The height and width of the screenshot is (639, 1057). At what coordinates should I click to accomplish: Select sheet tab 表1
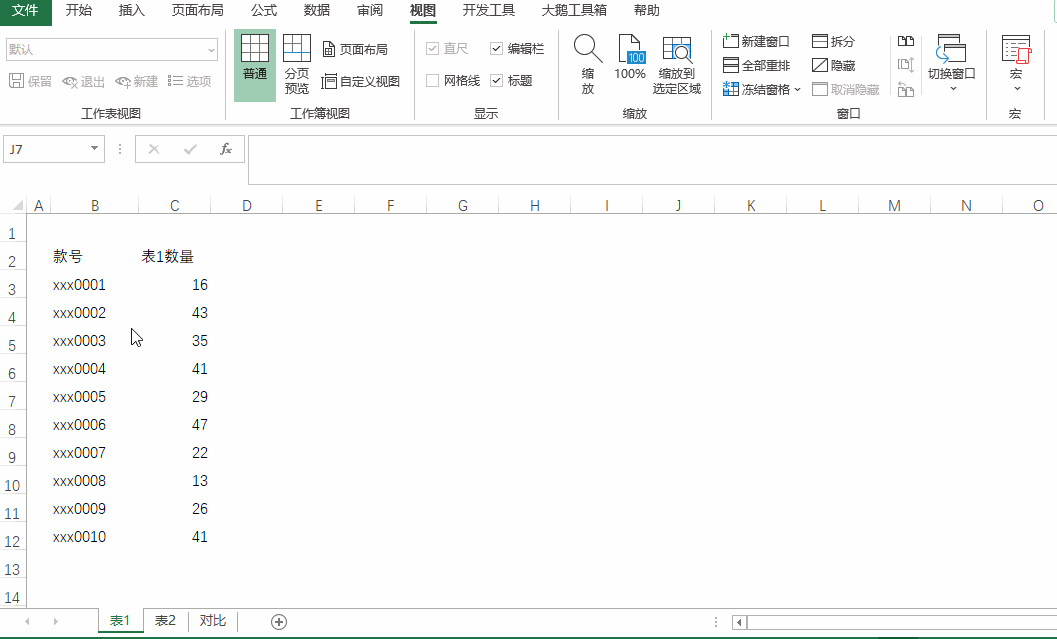120,621
